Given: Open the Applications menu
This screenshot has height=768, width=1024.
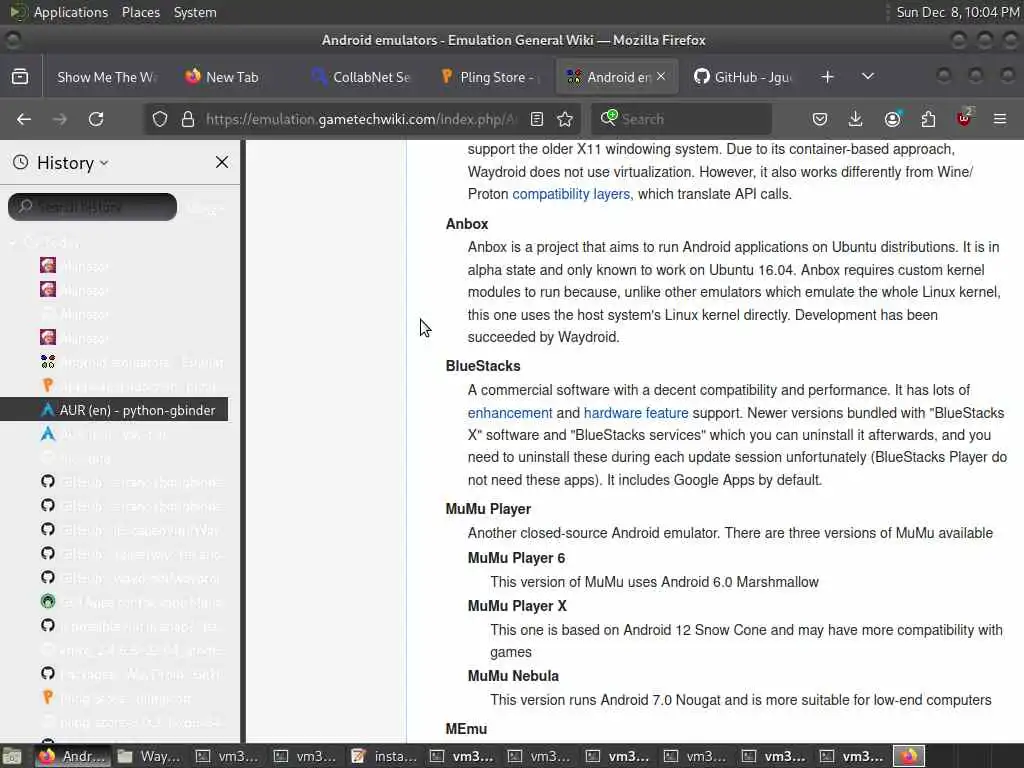Looking at the screenshot, I should click(71, 12).
